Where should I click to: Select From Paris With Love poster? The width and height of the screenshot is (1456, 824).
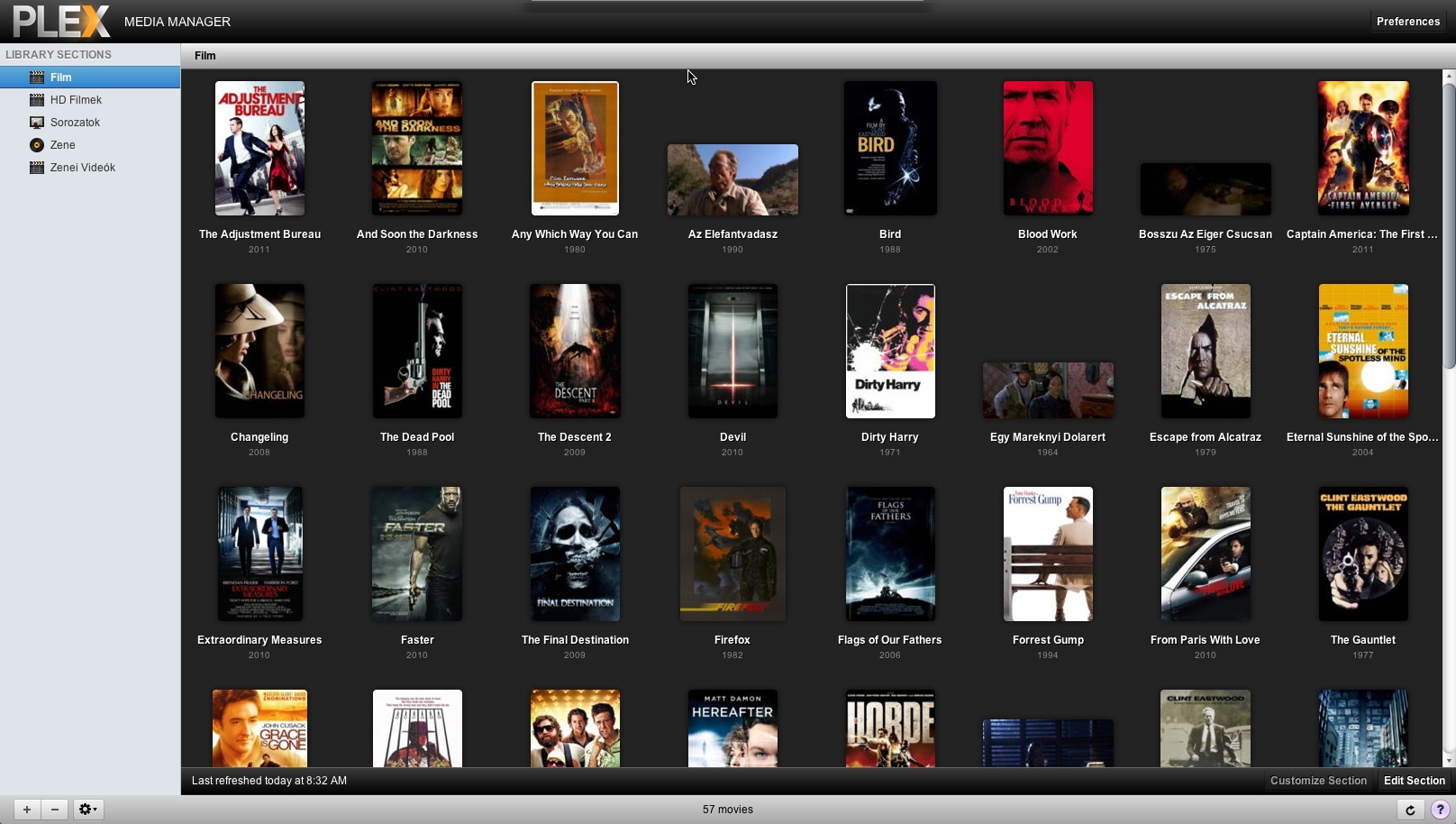pos(1206,554)
